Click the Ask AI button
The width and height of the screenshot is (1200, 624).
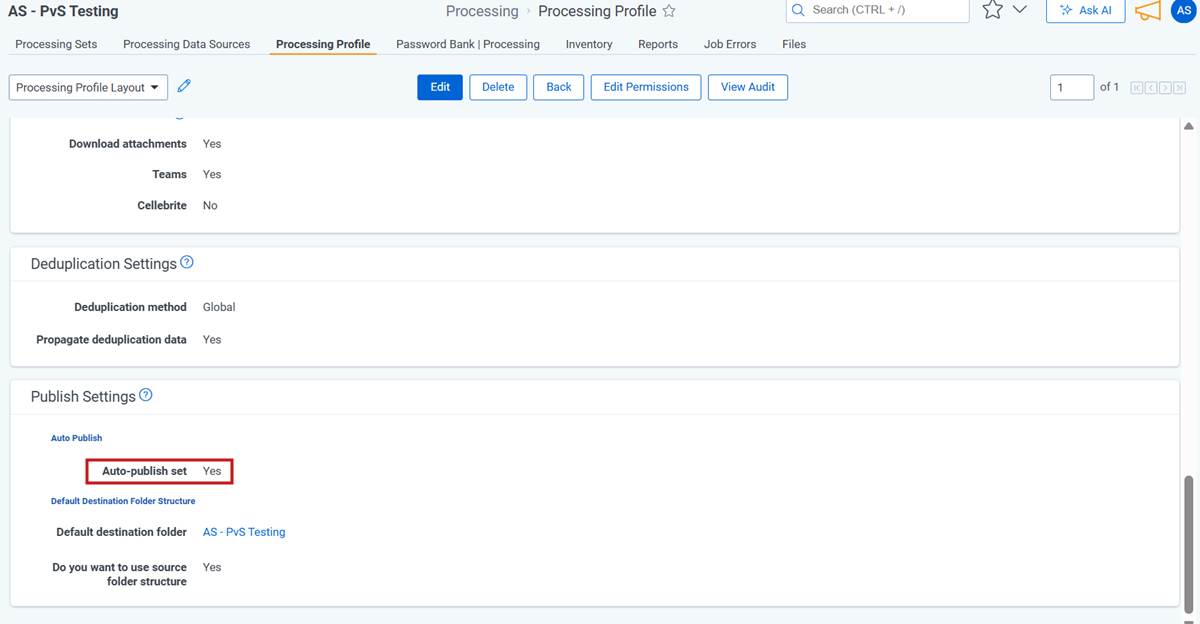point(1085,11)
